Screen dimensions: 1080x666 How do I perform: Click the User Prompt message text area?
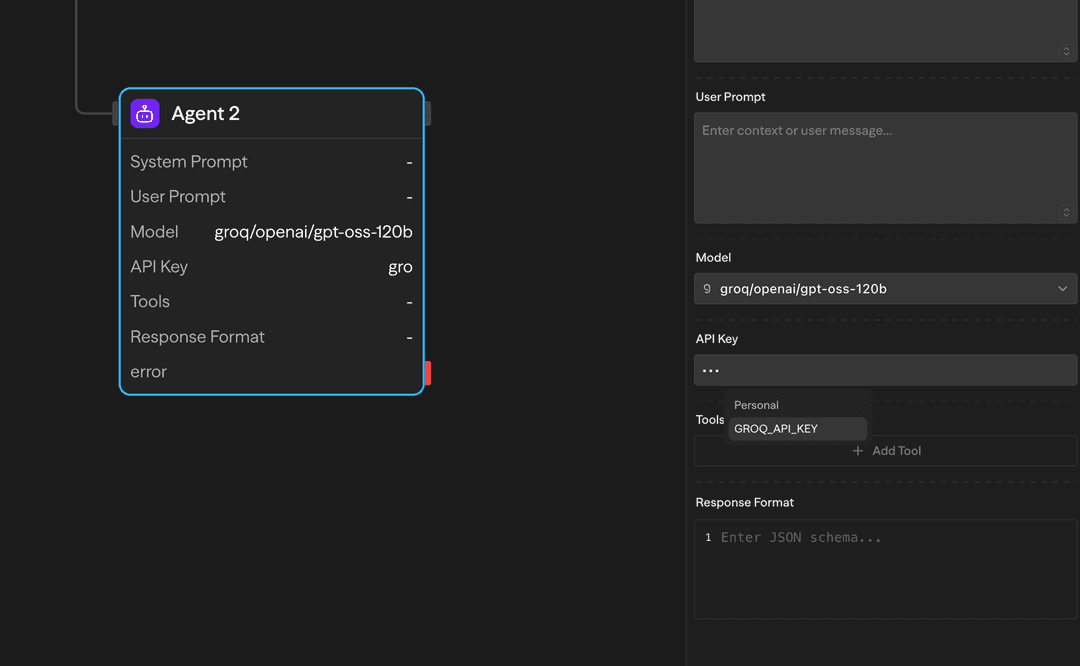[885, 165]
